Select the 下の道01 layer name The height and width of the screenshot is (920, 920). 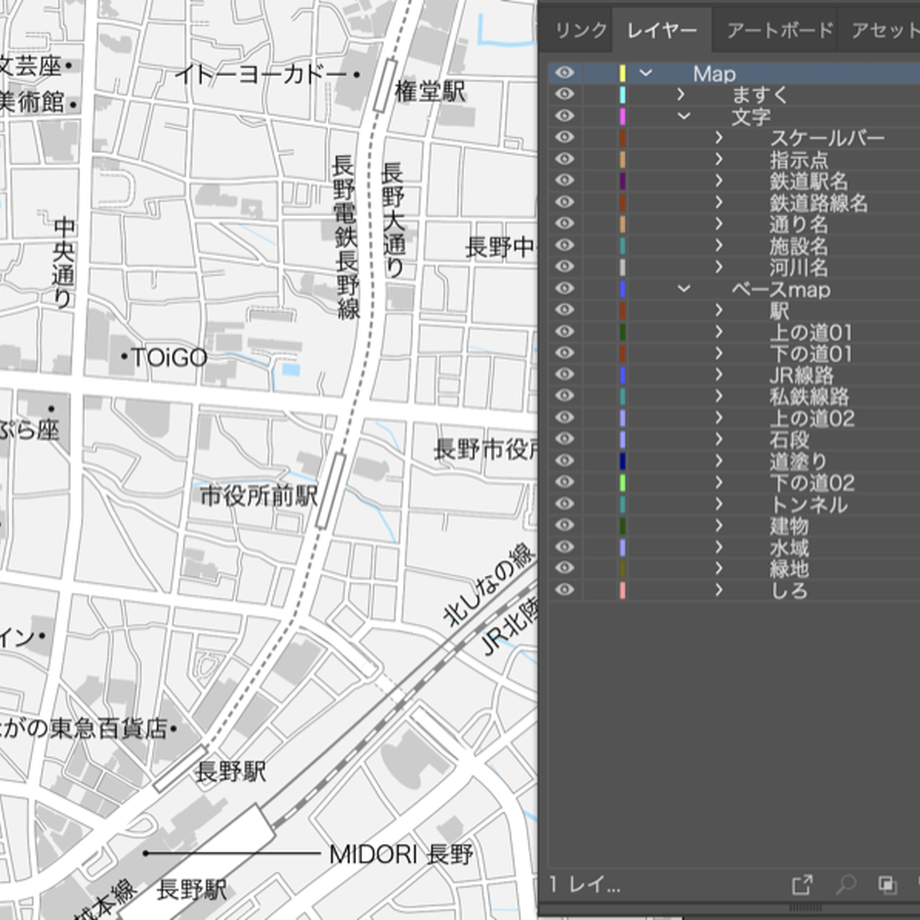click(811, 354)
